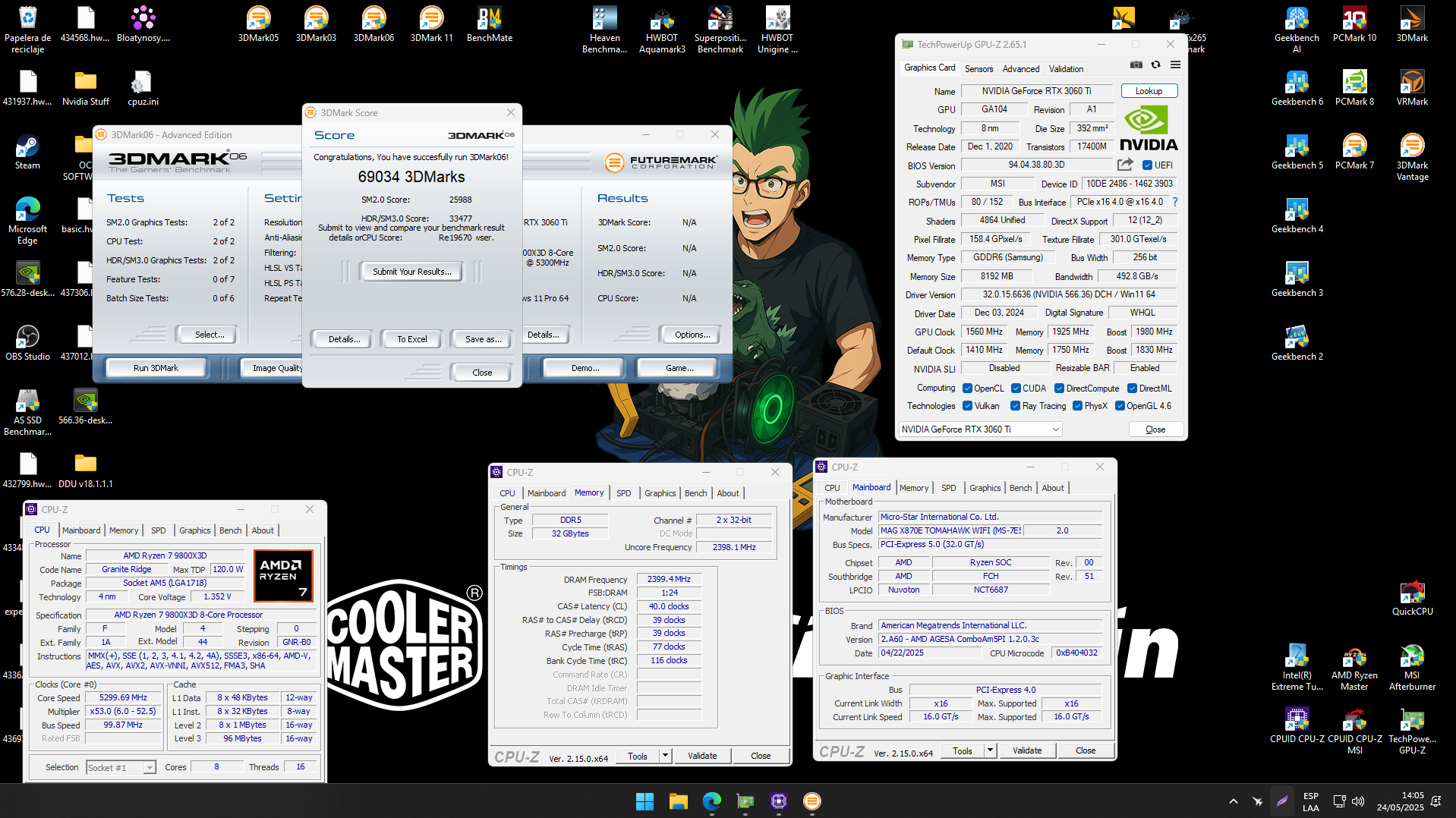Viewport: 1456px width, 818px height.
Task: Click the To Excel button in 3DMark Score
Action: coord(411,339)
